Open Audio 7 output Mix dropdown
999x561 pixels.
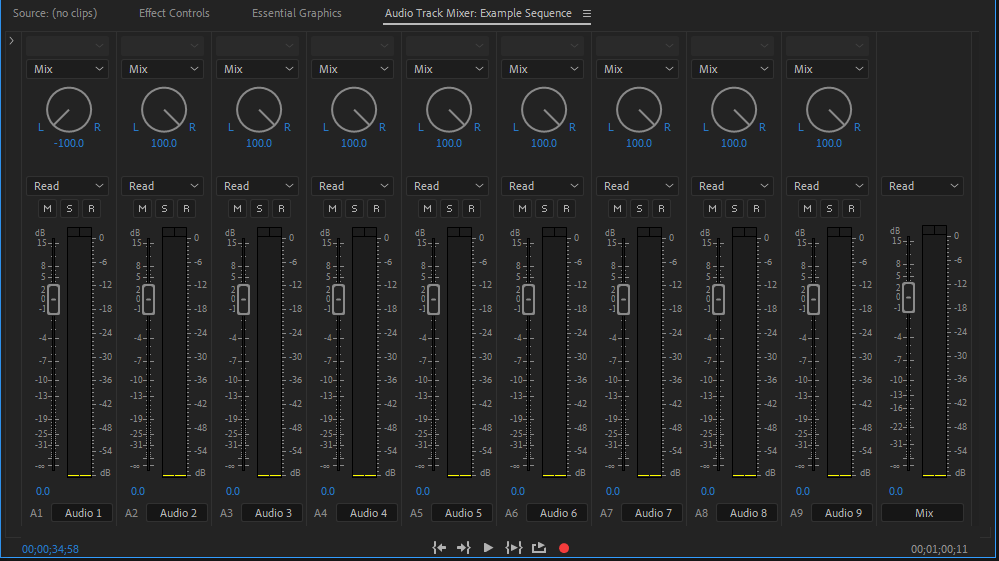(637, 69)
